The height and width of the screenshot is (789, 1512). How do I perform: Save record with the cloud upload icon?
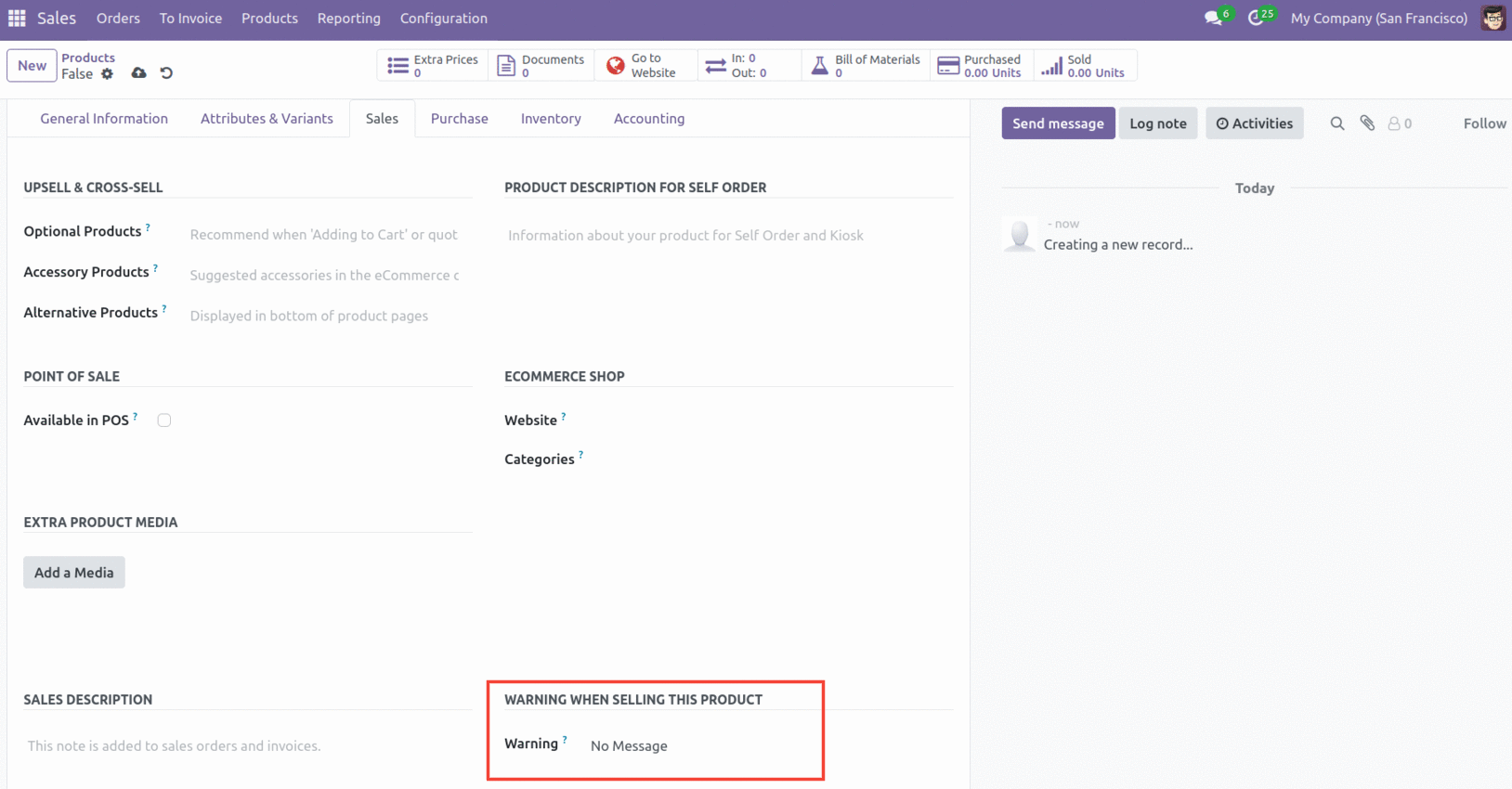point(138,73)
